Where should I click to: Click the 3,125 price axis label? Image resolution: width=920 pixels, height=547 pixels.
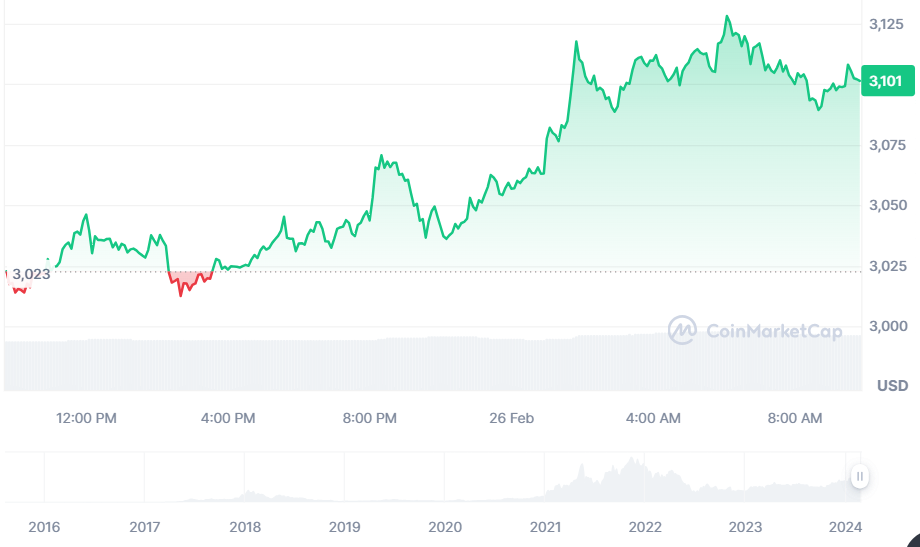point(887,24)
